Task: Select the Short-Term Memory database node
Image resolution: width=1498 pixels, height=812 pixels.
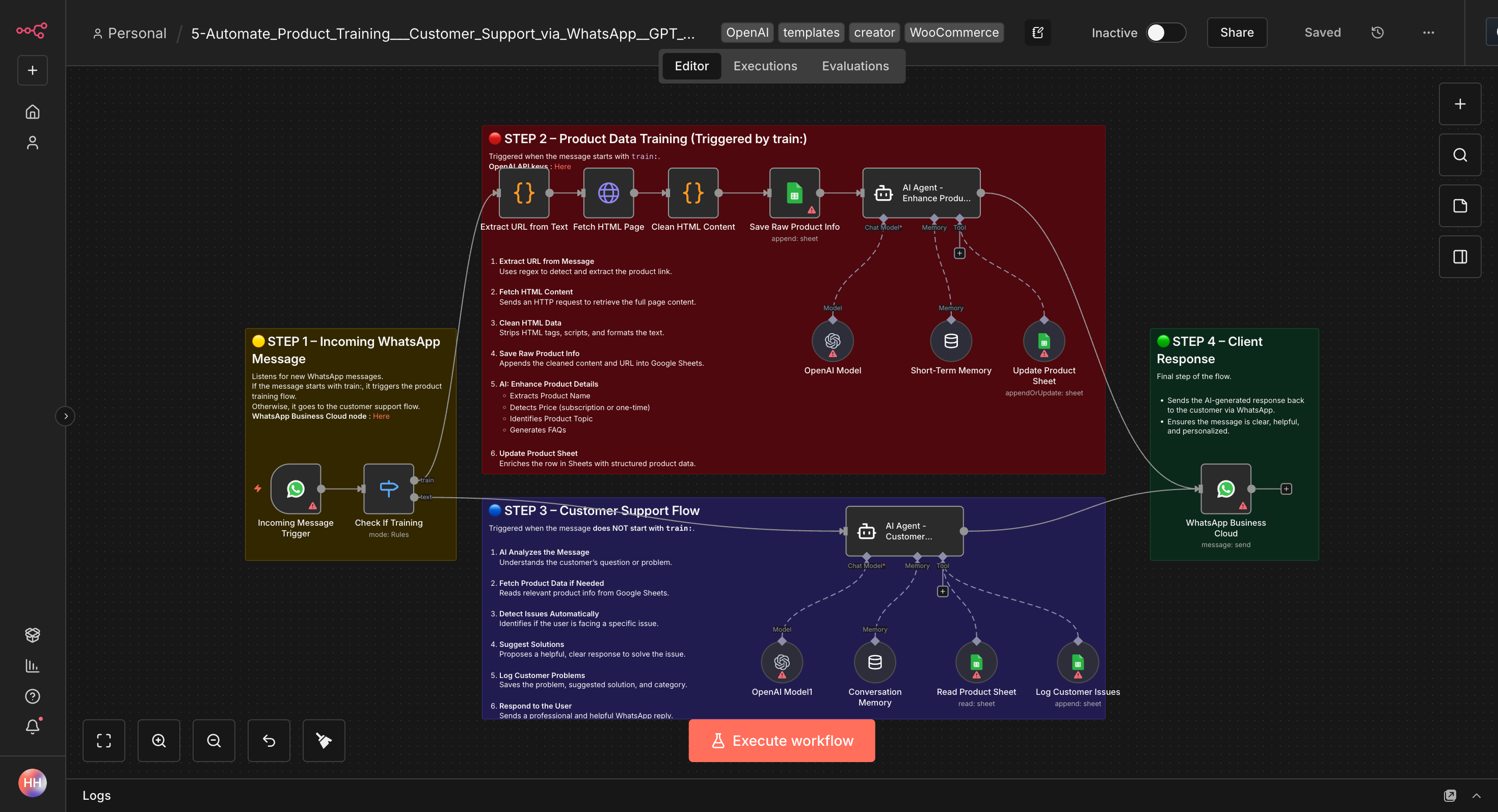Action: point(951,341)
